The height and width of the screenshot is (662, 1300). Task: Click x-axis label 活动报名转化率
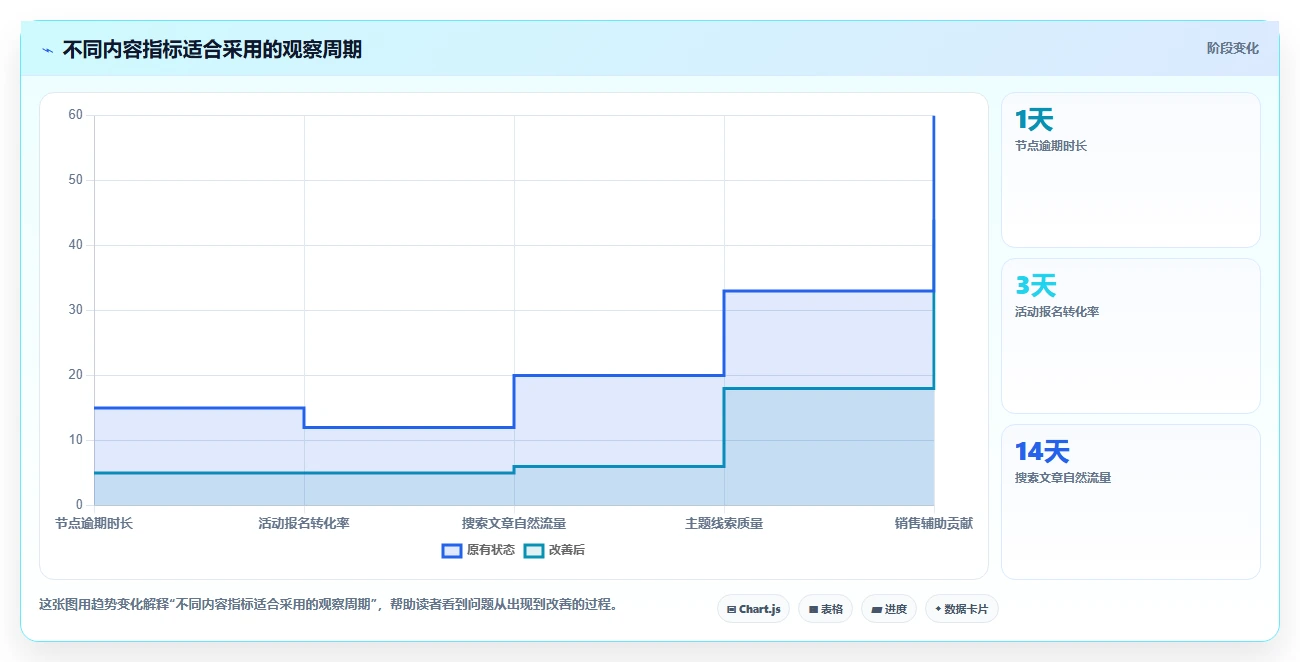pos(304,523)
